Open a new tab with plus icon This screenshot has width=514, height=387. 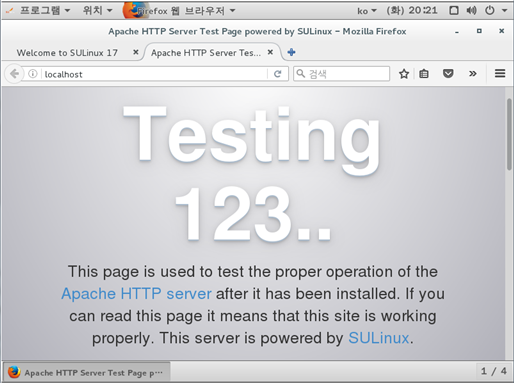coord(291,52)
